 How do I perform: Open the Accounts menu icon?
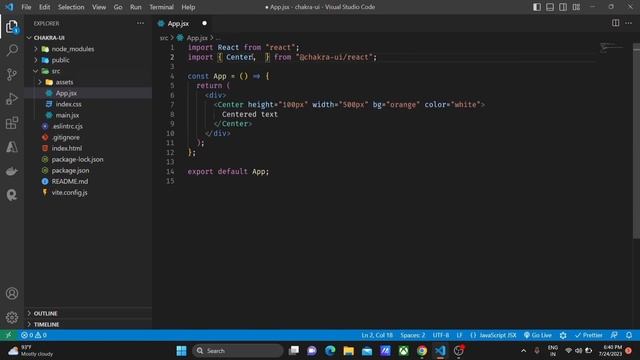pyautogui.click(x=12, y=293)
